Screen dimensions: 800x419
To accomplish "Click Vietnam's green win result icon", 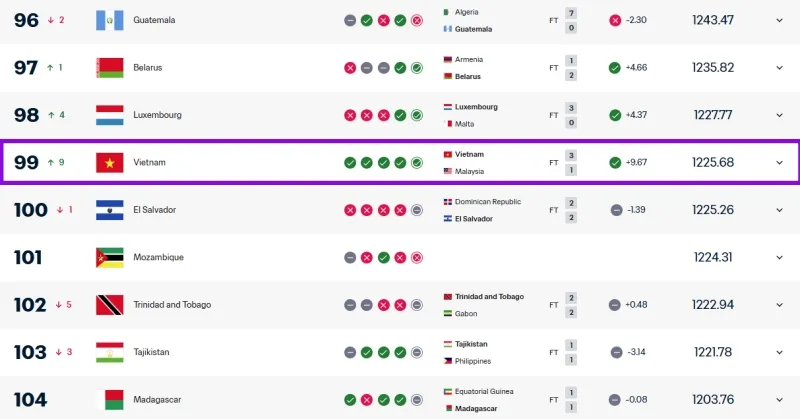I will 615,163.
